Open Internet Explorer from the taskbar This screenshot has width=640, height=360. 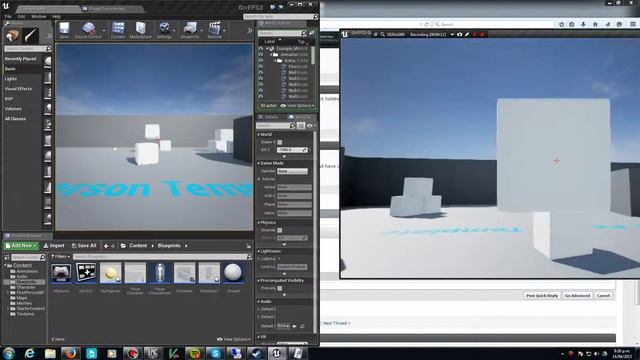(29, 353)
